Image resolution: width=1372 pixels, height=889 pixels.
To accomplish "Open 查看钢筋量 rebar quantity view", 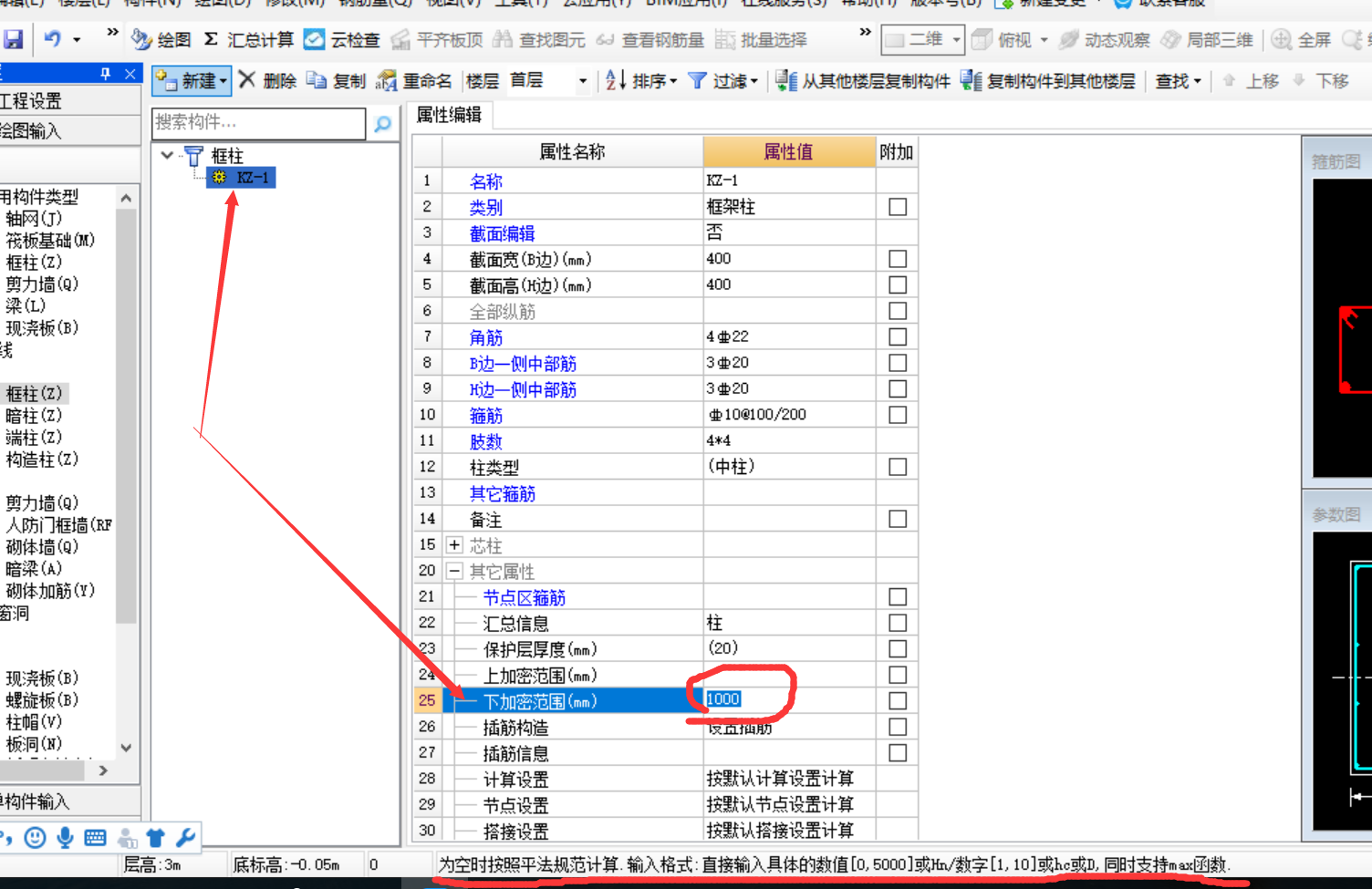I will pyautogui.click(x=650, y=39).
